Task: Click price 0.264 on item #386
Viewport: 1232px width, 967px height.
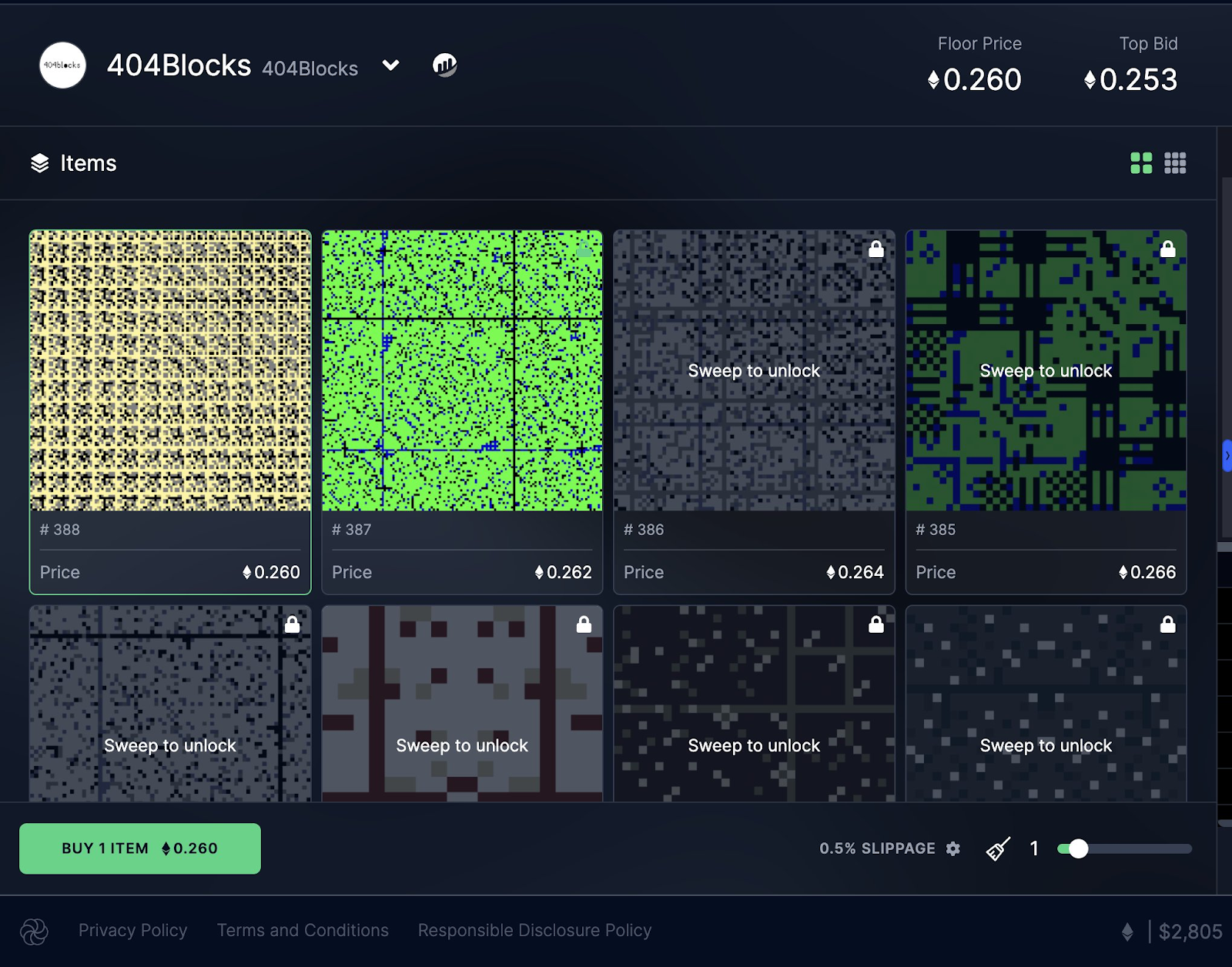Action: pos(855,572)
